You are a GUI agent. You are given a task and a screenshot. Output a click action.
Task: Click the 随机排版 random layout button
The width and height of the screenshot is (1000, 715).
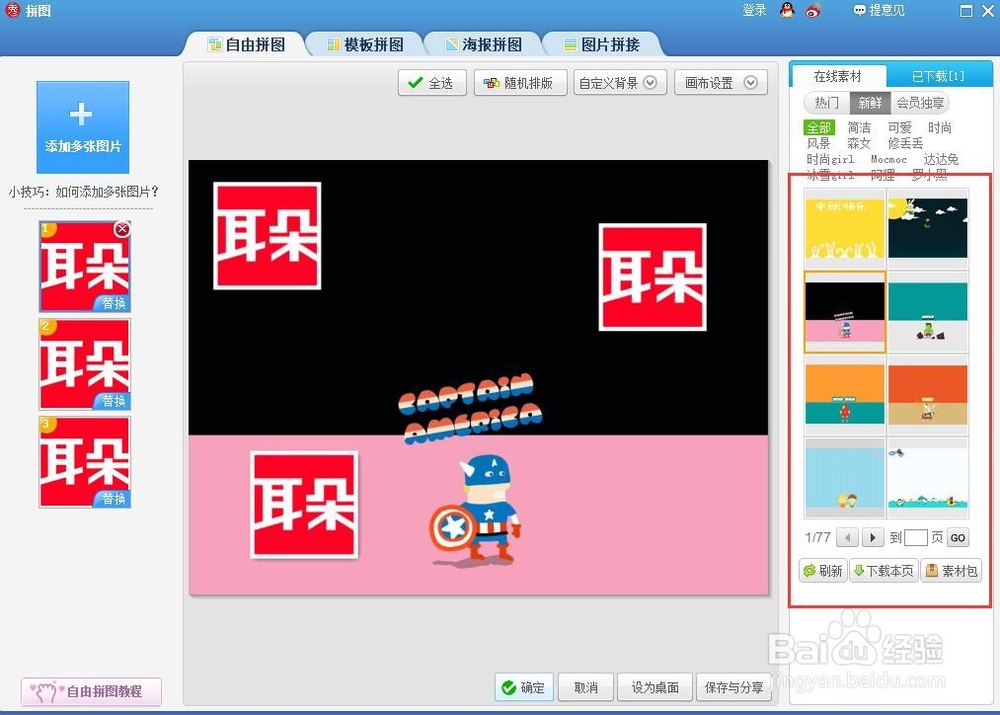coord(520,83)
